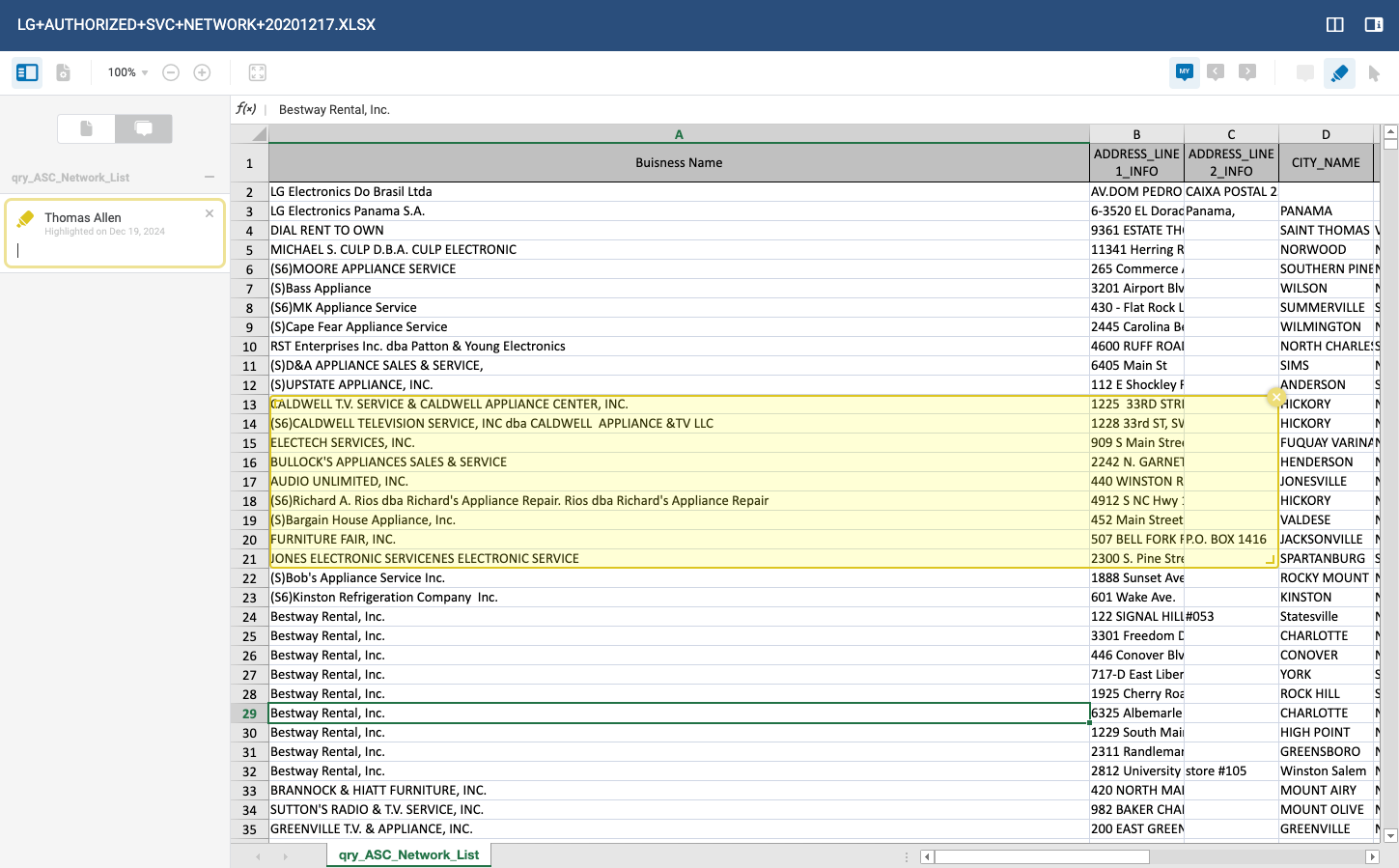Click comment text input under Thomas Allen
This screenshot has height=868, width=1399.
(x=114, y=251)
